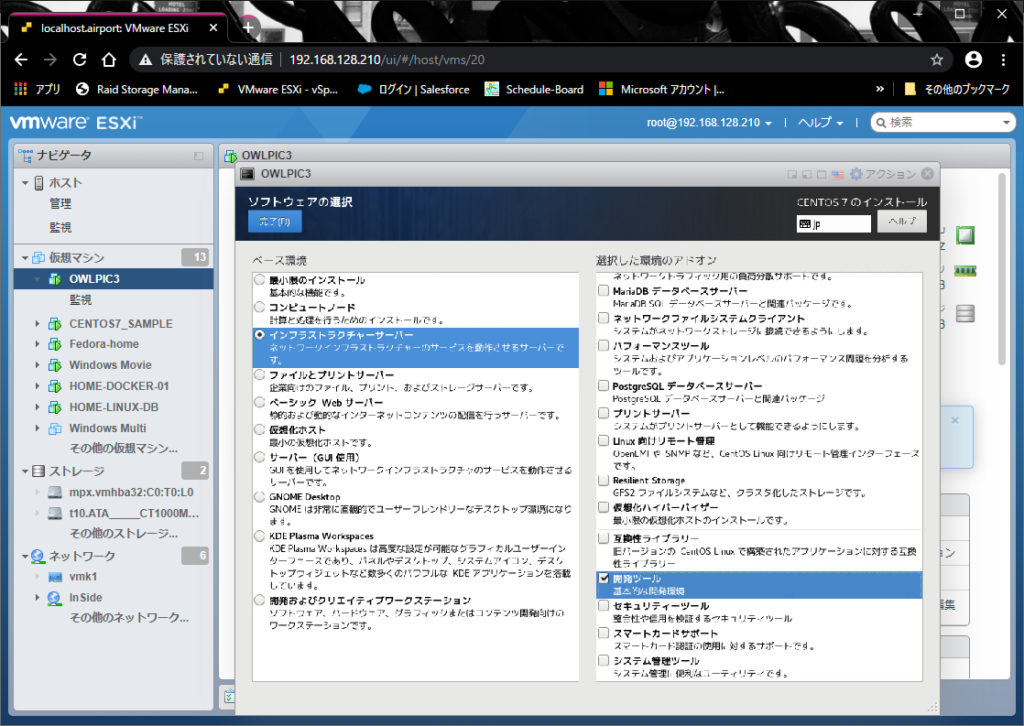Check MariaDB データベースサーバー addon
The height and width of the screenshot is (726, 1024).
tap(603, 291)
